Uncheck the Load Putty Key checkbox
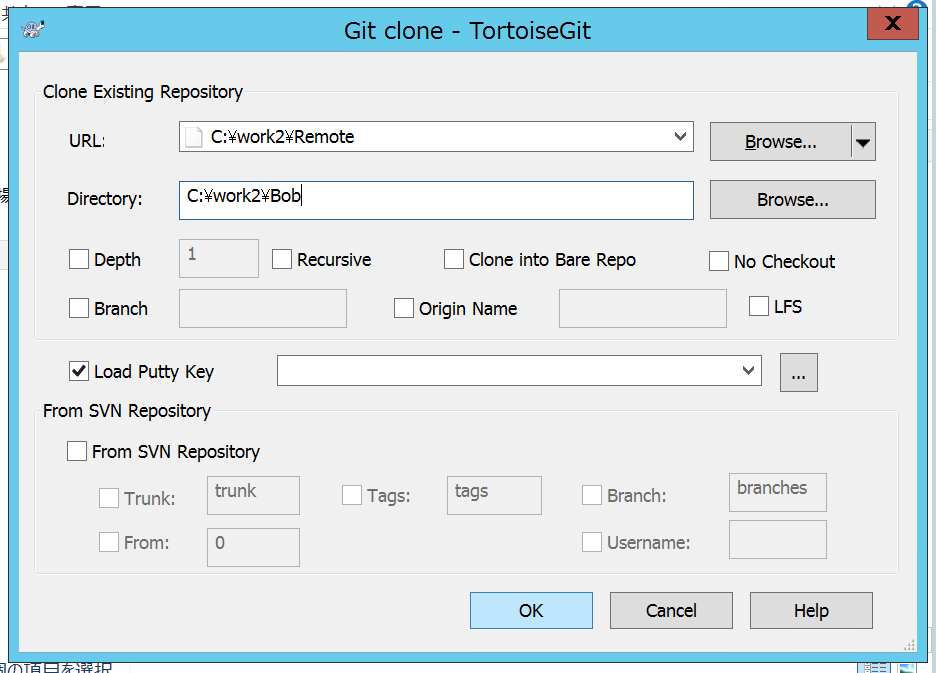The image size is (936, 673). [79, 371]
